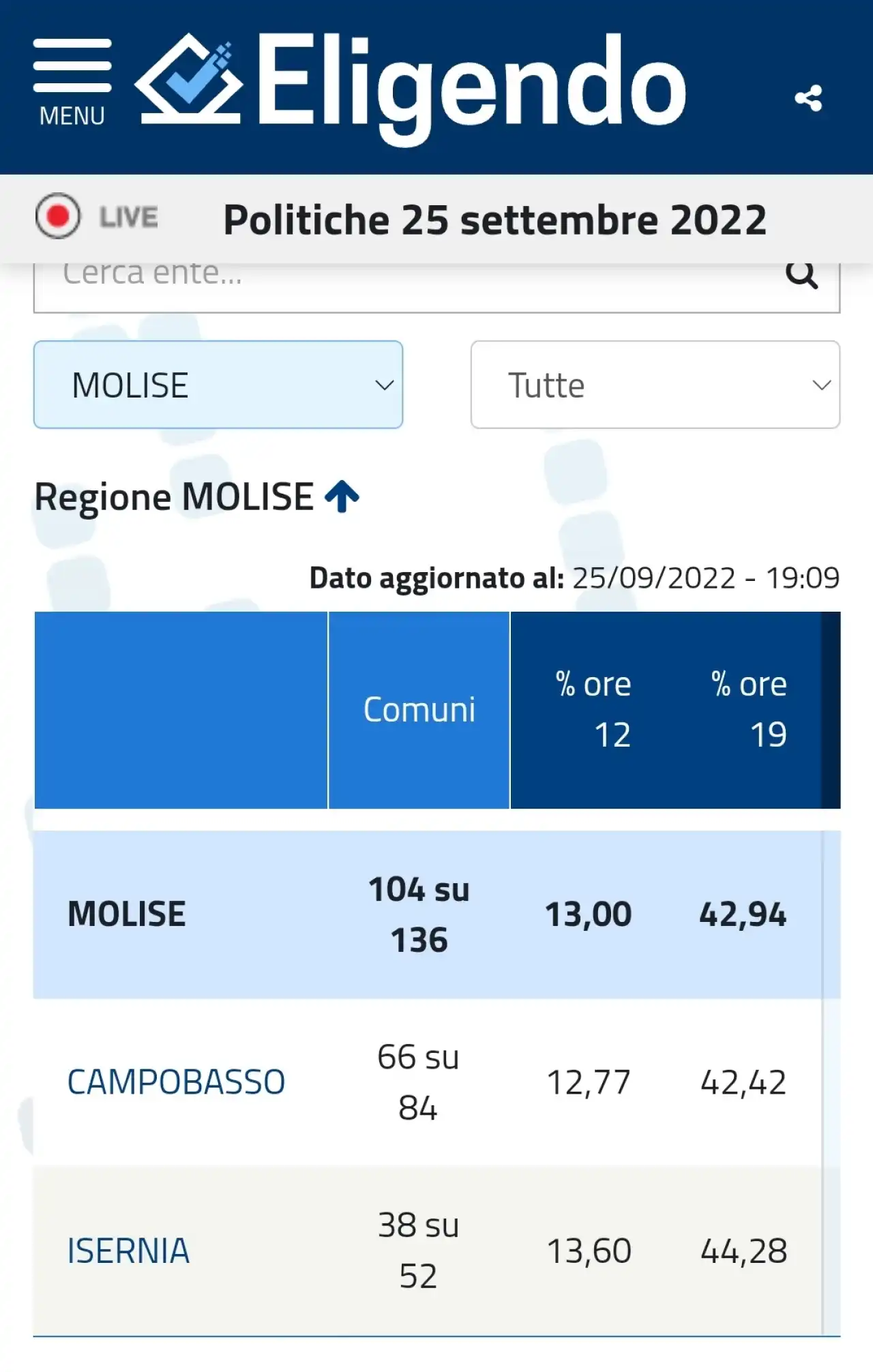Screen dimensions: 873x1372
Task: Click the Eligendo checkmark logo
Action: pos(188,79)
